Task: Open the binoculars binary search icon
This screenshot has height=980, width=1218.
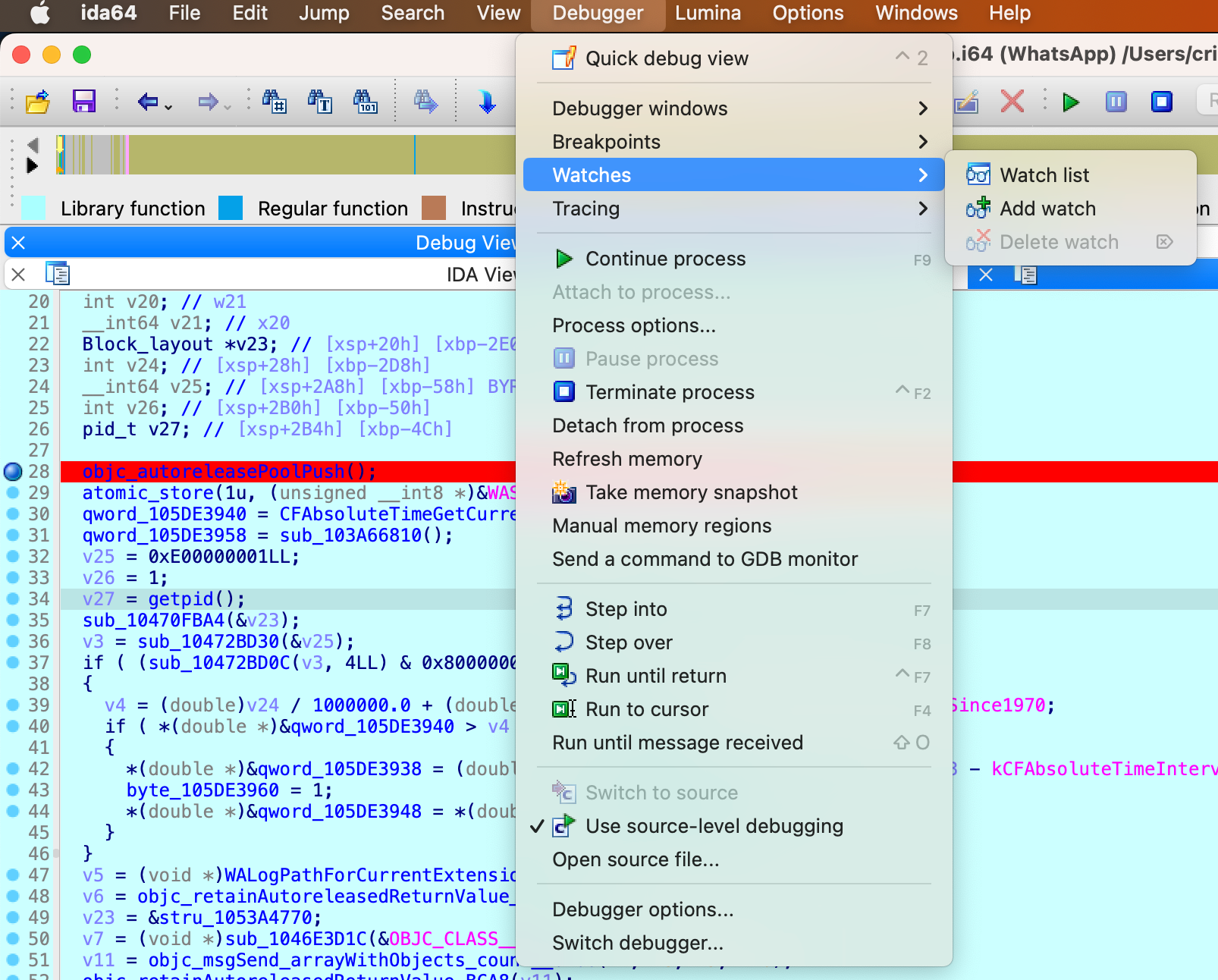Action: 366,102
